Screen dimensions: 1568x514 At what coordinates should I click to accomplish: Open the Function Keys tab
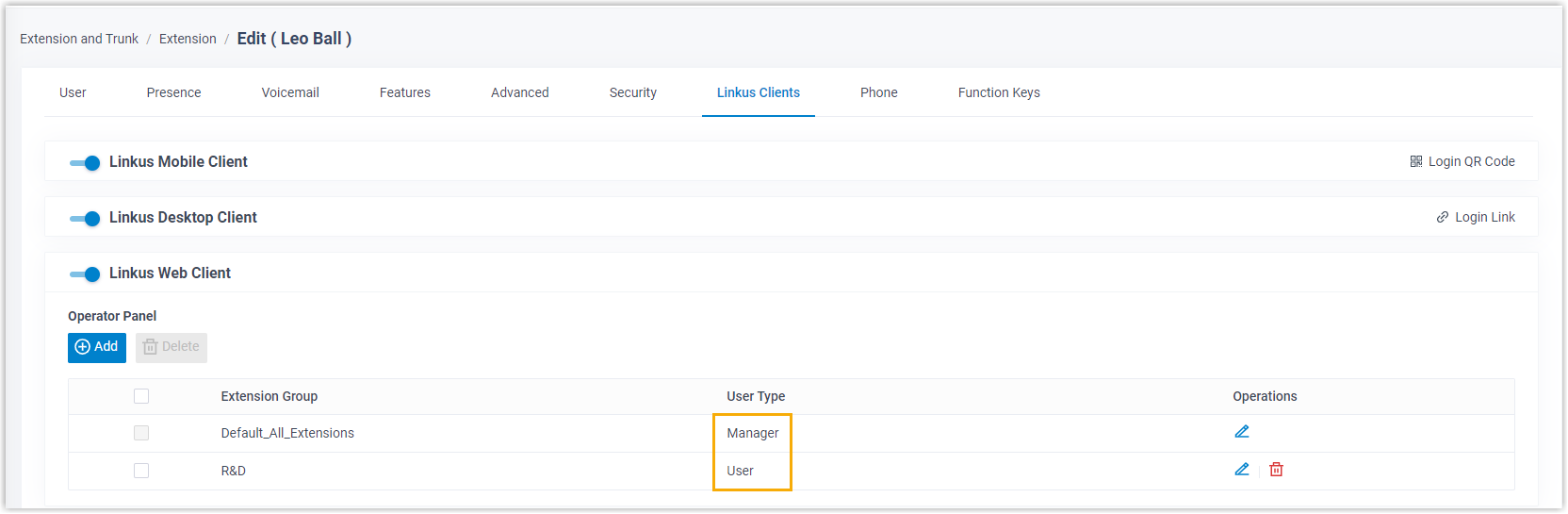999,92
